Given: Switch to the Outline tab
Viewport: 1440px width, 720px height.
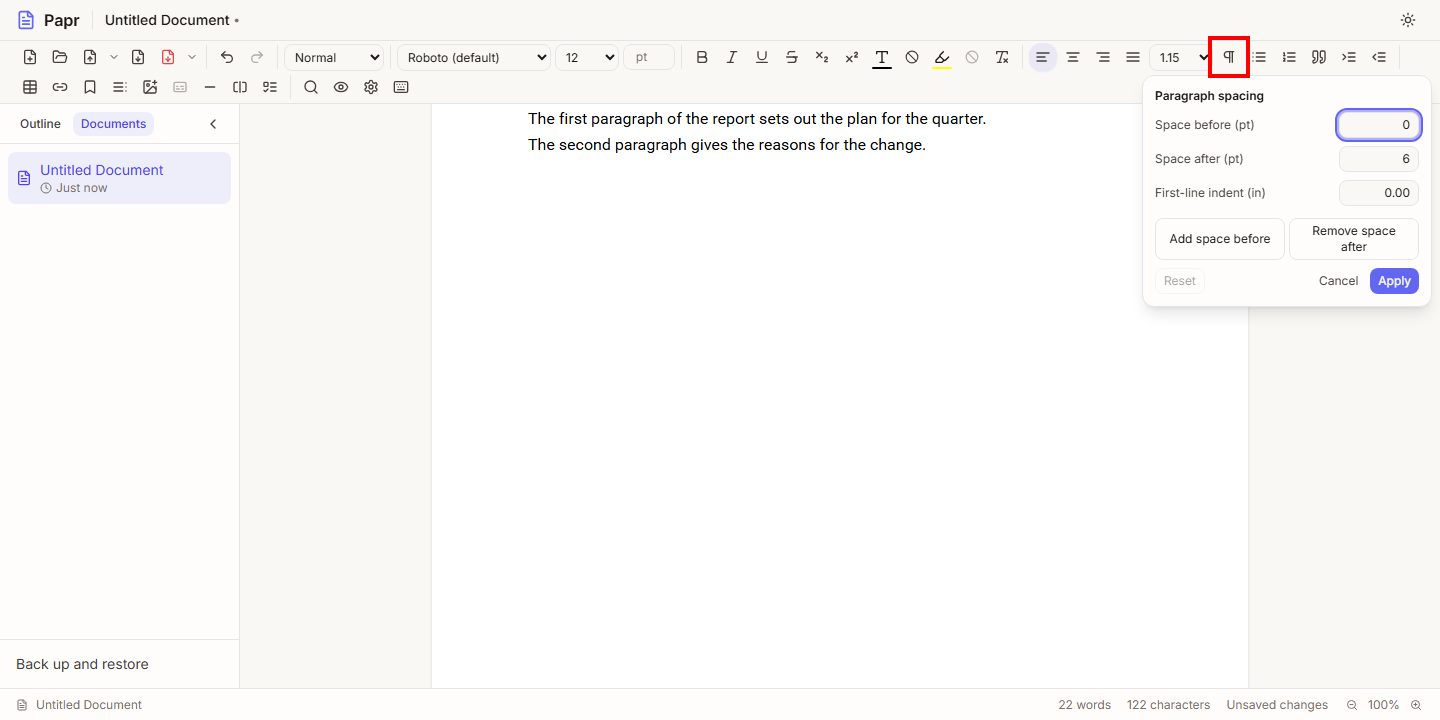Looking at the screenshot, I should pyautogui.click(x=40, y=124).
